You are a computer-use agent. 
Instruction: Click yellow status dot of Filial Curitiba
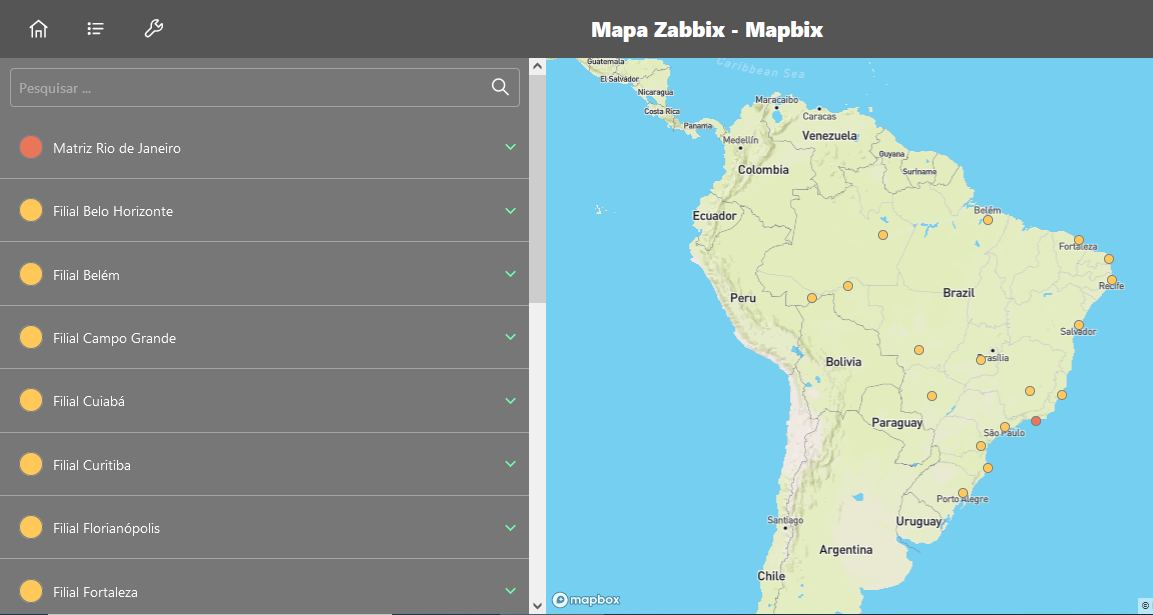coord(31,464)
